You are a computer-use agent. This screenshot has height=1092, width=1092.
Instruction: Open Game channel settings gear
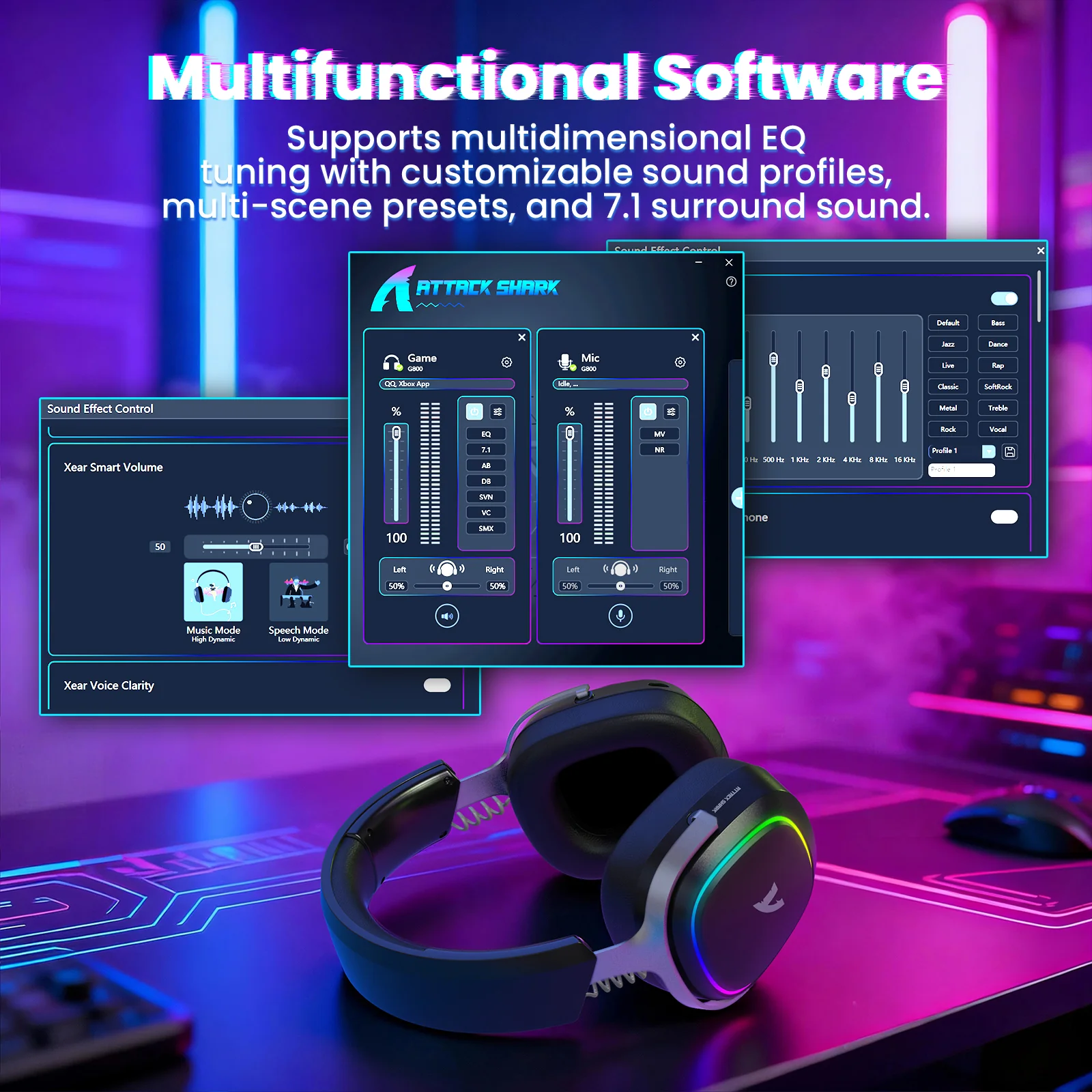506,362
